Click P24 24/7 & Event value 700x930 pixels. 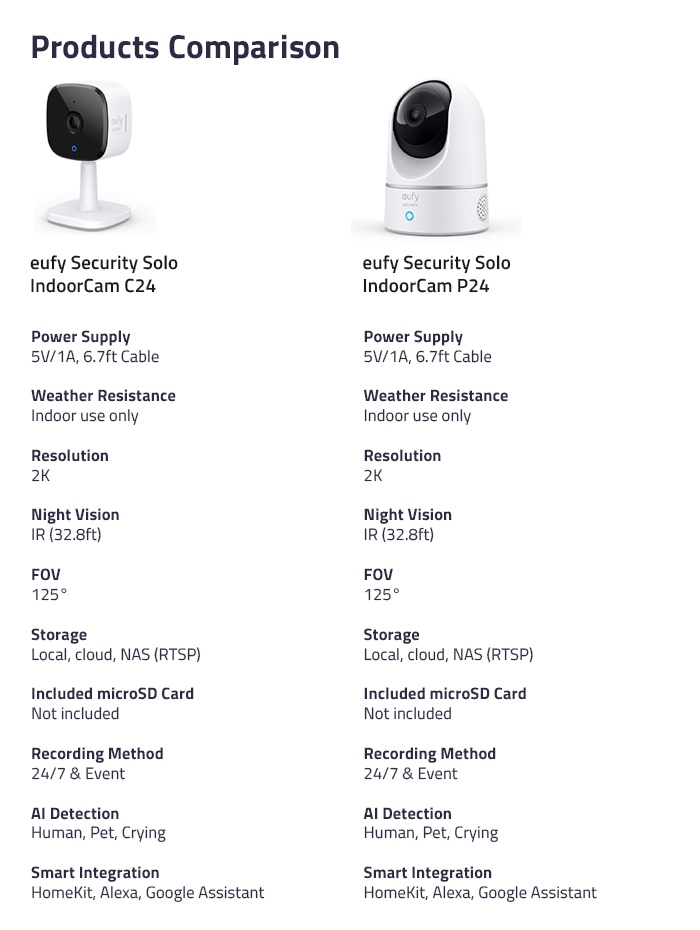(411, 774)
